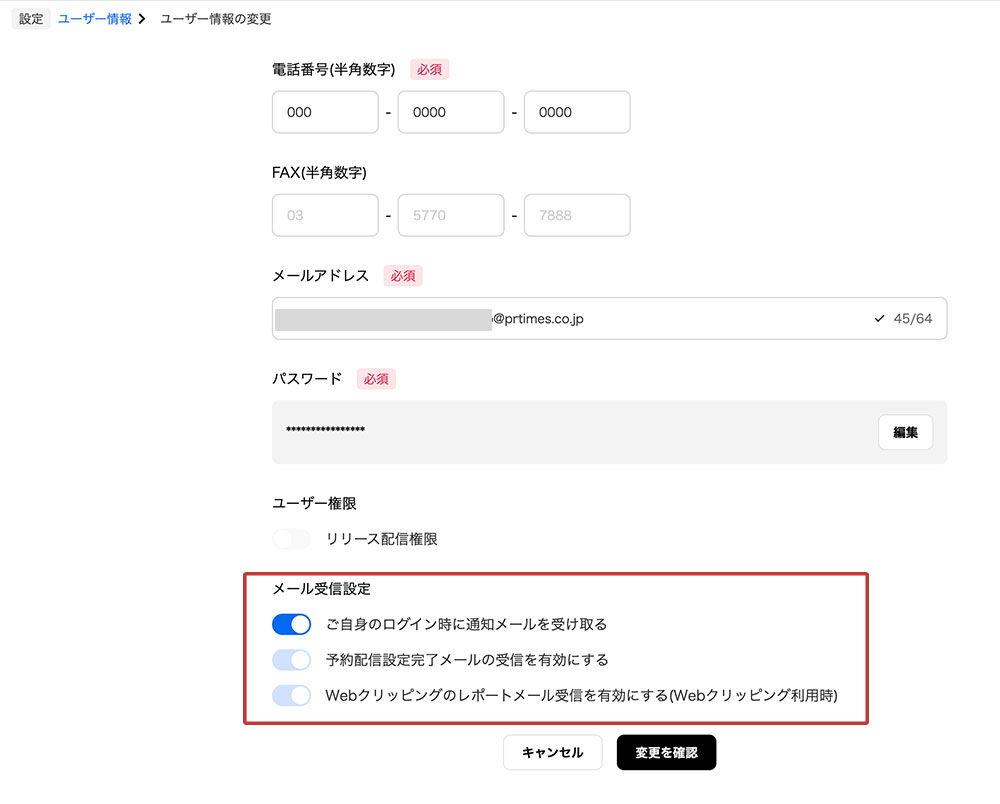The image size is (1000, 804).
Task: Toggle the Webクリッピング report mail switch
Action: (x=291, y=695)
